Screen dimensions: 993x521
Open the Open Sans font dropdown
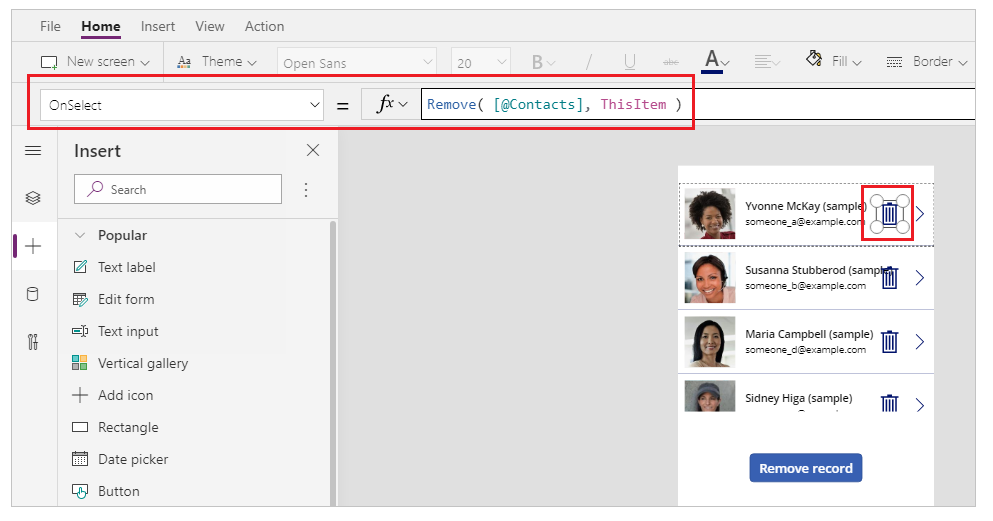point(357,63)
